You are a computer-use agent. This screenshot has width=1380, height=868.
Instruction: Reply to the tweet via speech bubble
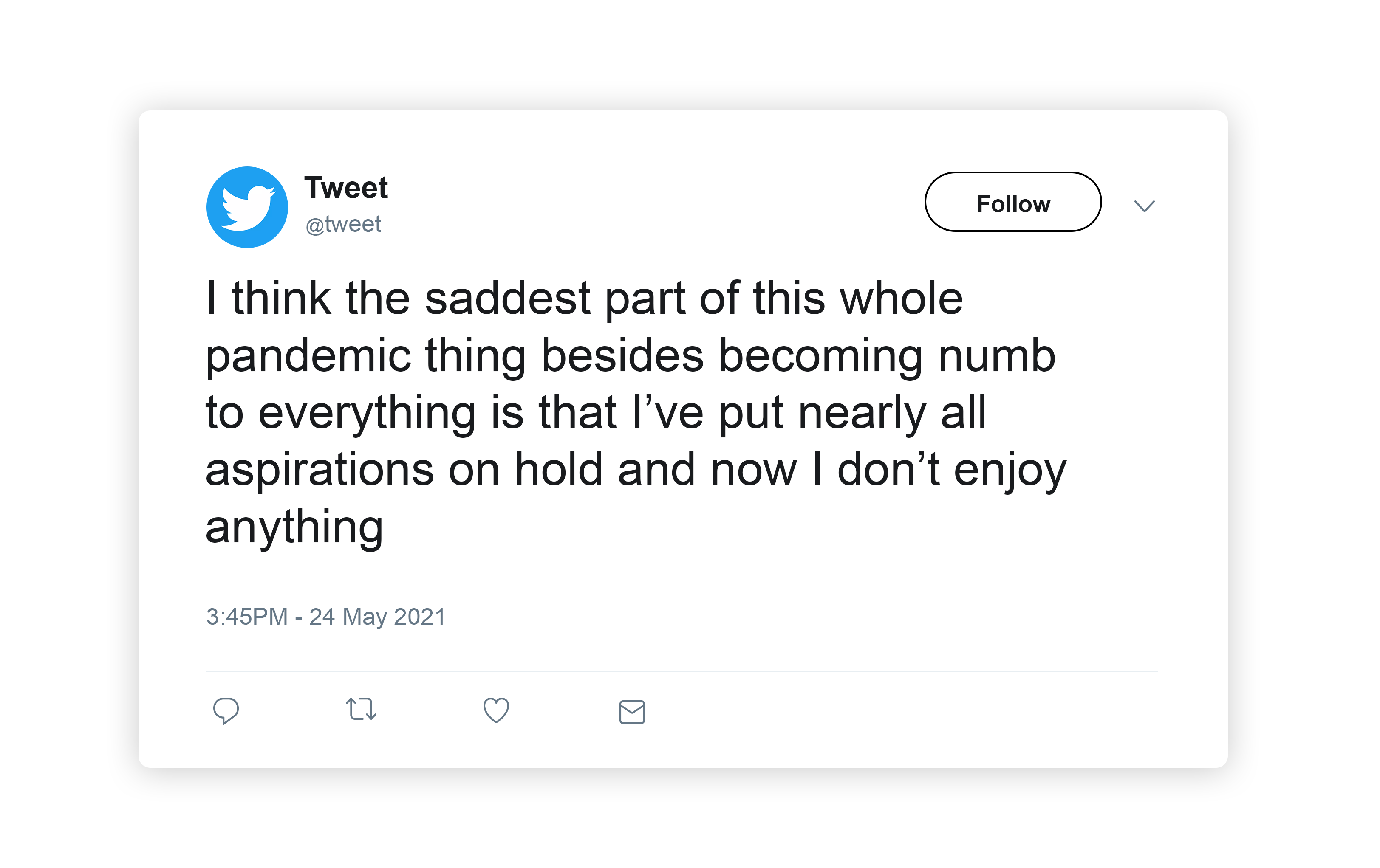[x=226, y=710]
